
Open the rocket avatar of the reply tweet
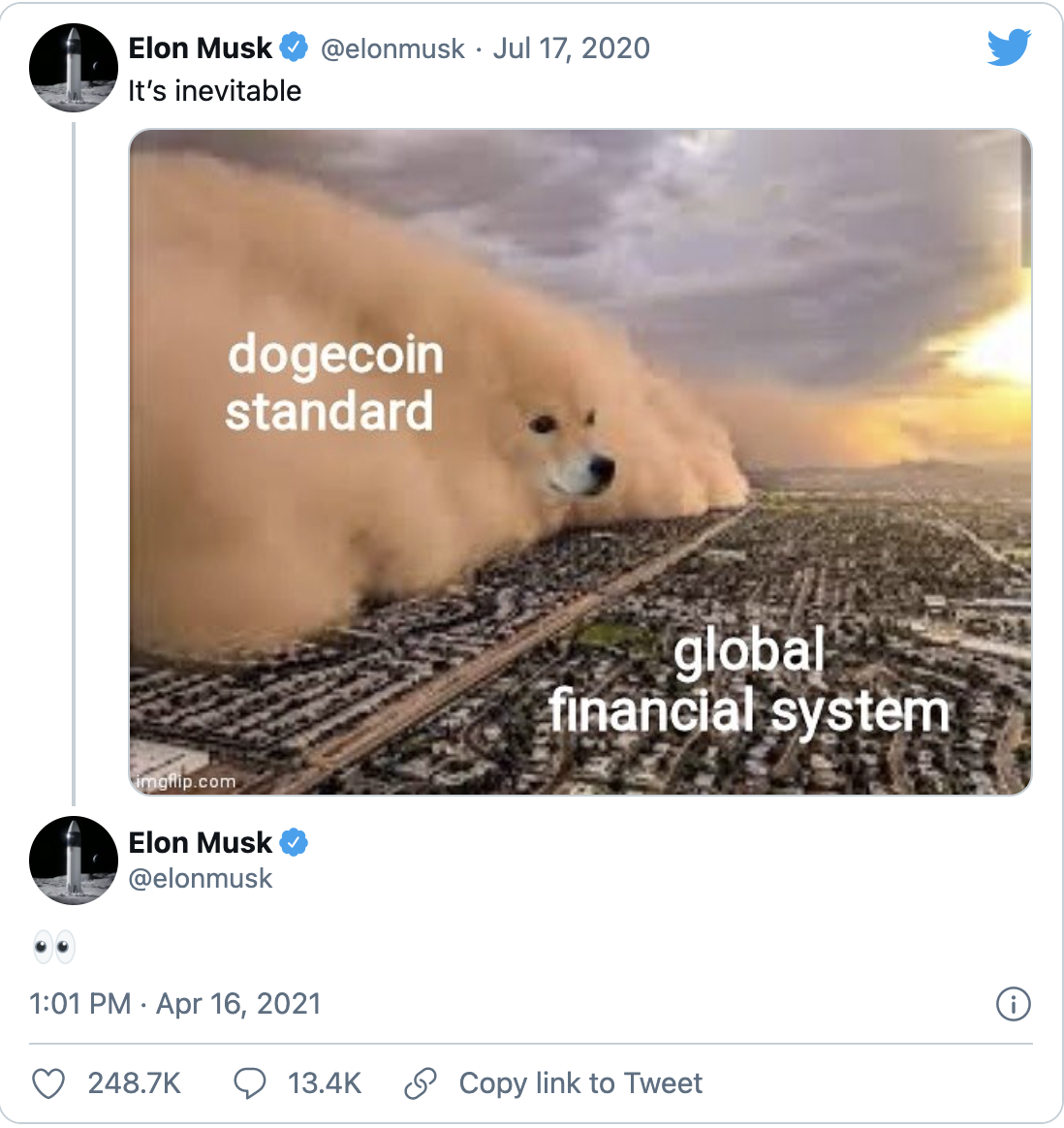tap(74, 861)
